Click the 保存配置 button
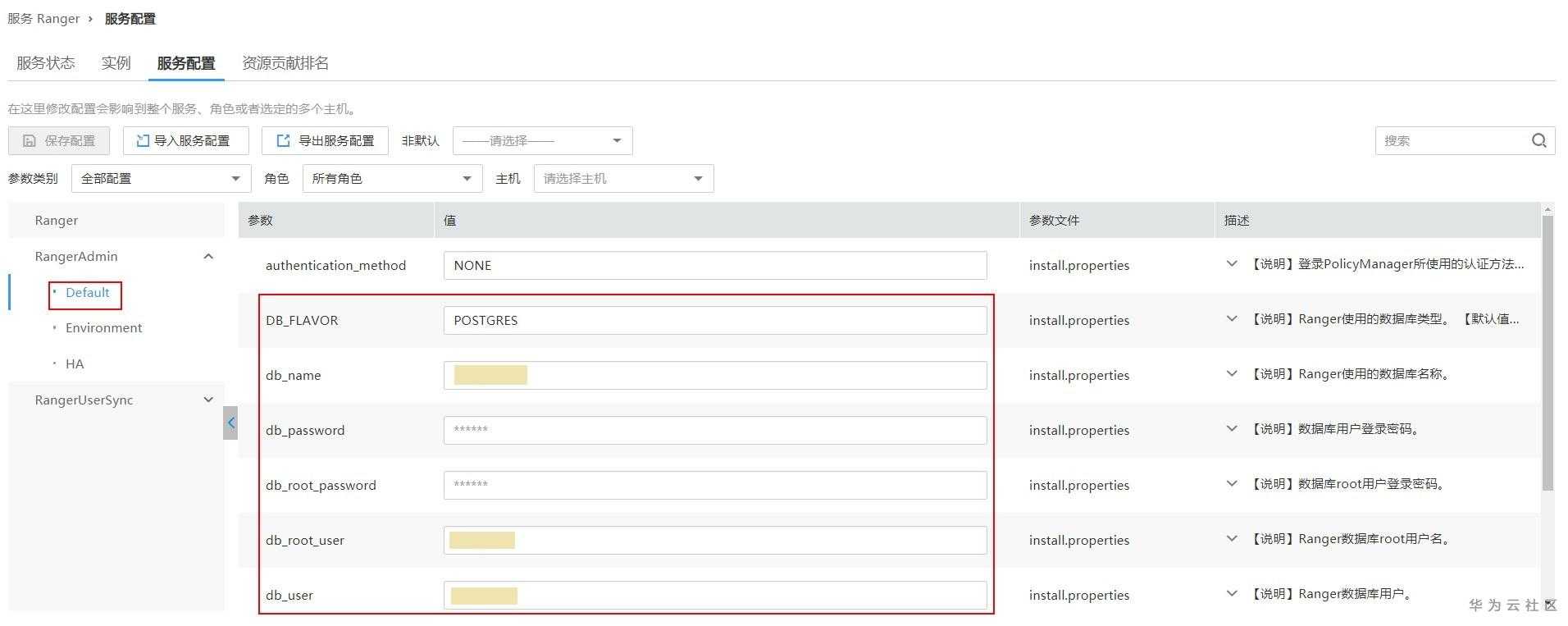The image size is (1568, 626). coord(59,140)
